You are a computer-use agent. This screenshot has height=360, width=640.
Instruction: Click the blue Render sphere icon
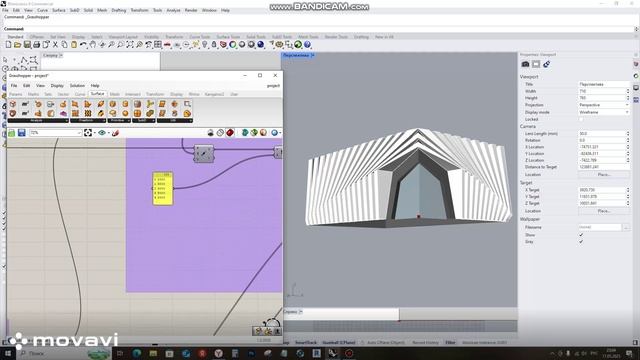260,44
